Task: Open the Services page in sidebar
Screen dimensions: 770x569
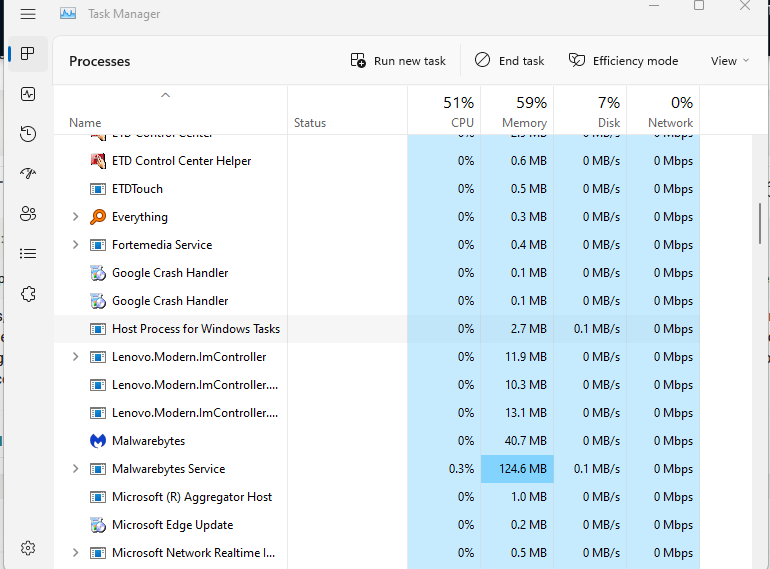Action: point(28,294)
